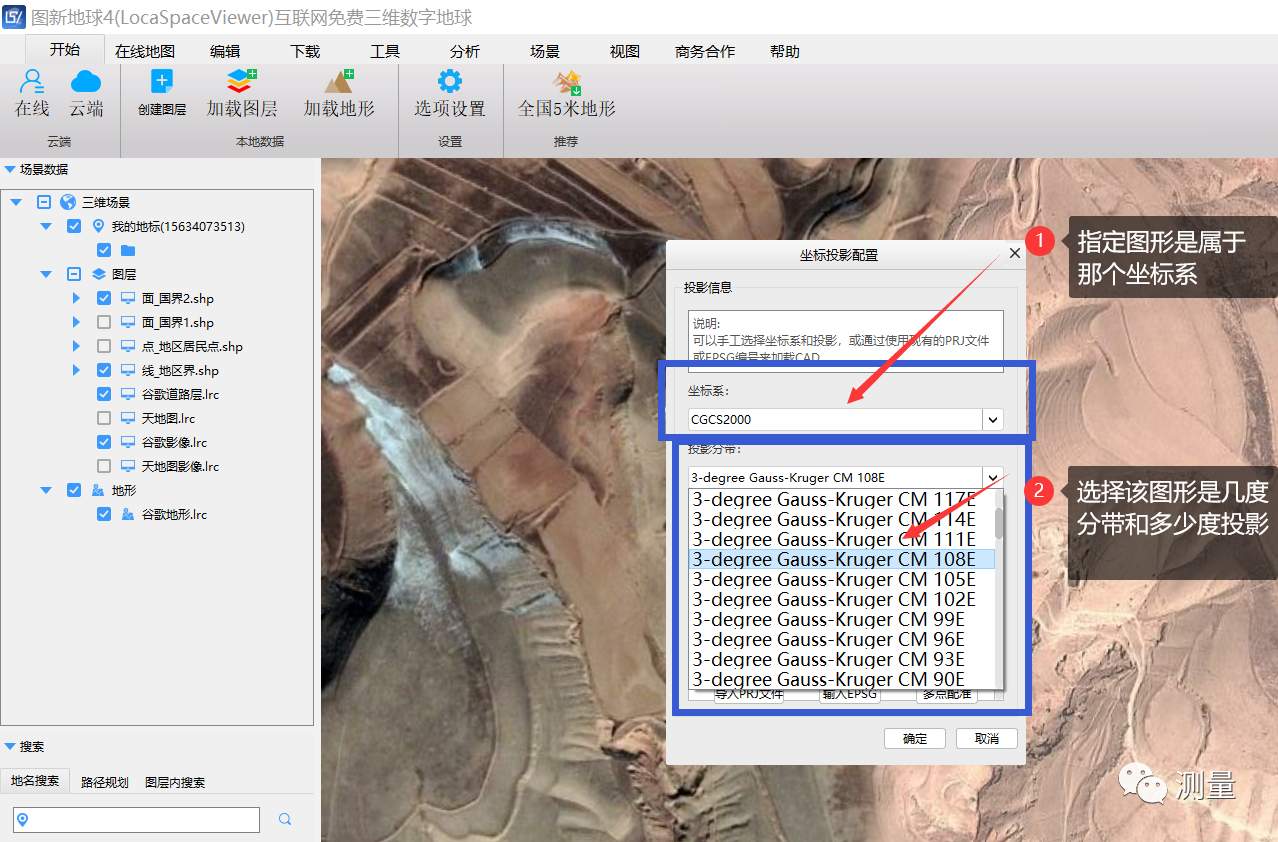Image resolution: width=1278 pixels, height=842 pixels.
Task: Confirm with the 确定 button
Action: [x=915, y=738]
